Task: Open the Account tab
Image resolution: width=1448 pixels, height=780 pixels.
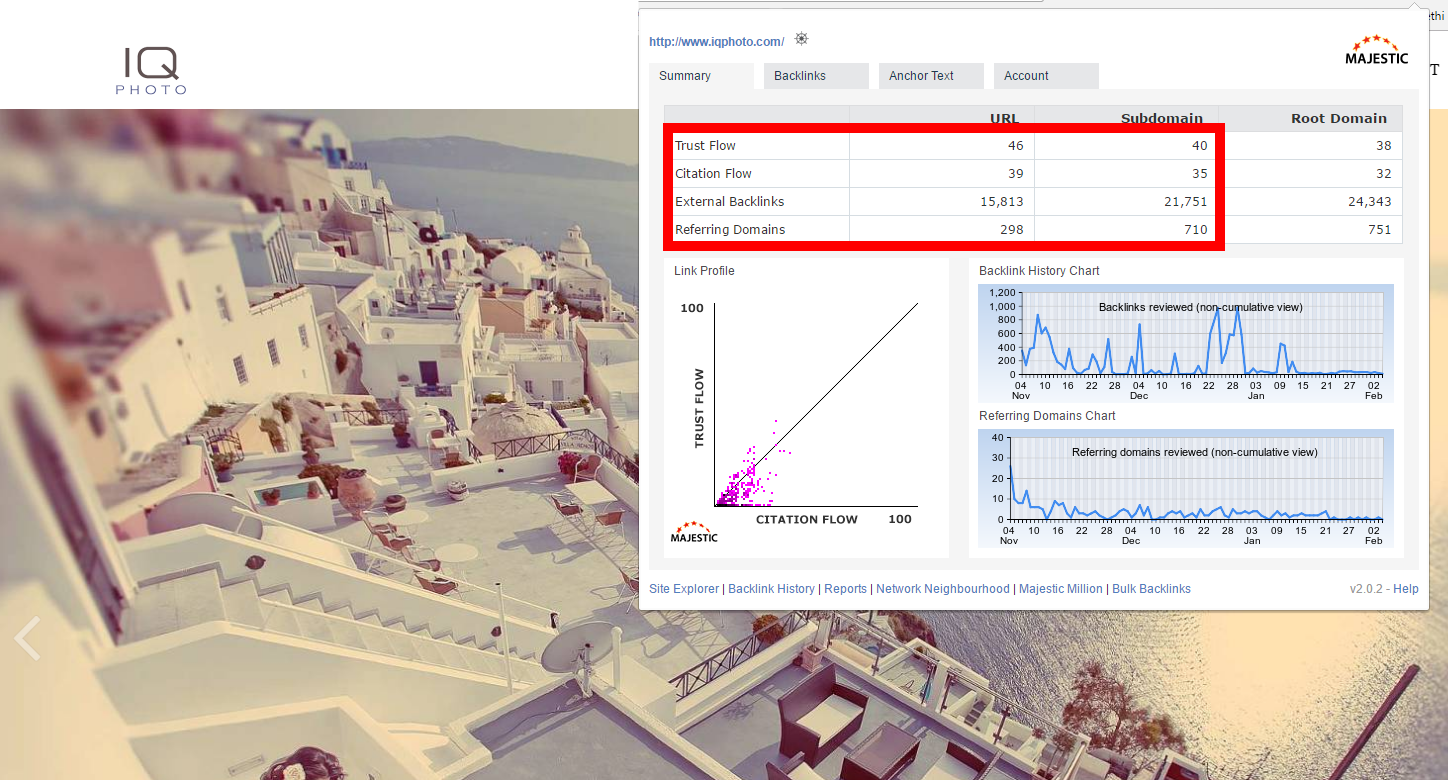Action: coord(1046,76)
